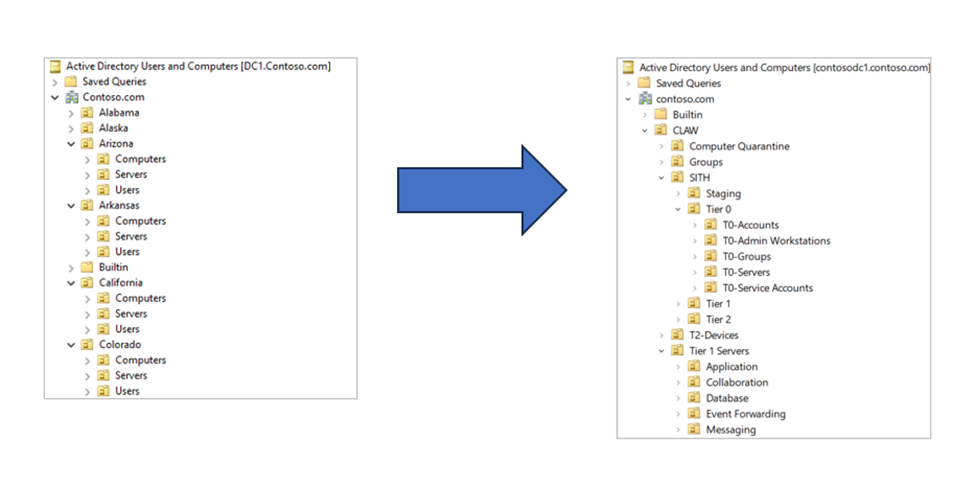Viewport: 975px width, 488px height.
Task: Expand Computers node under Arizona
Action: point(87,160)
